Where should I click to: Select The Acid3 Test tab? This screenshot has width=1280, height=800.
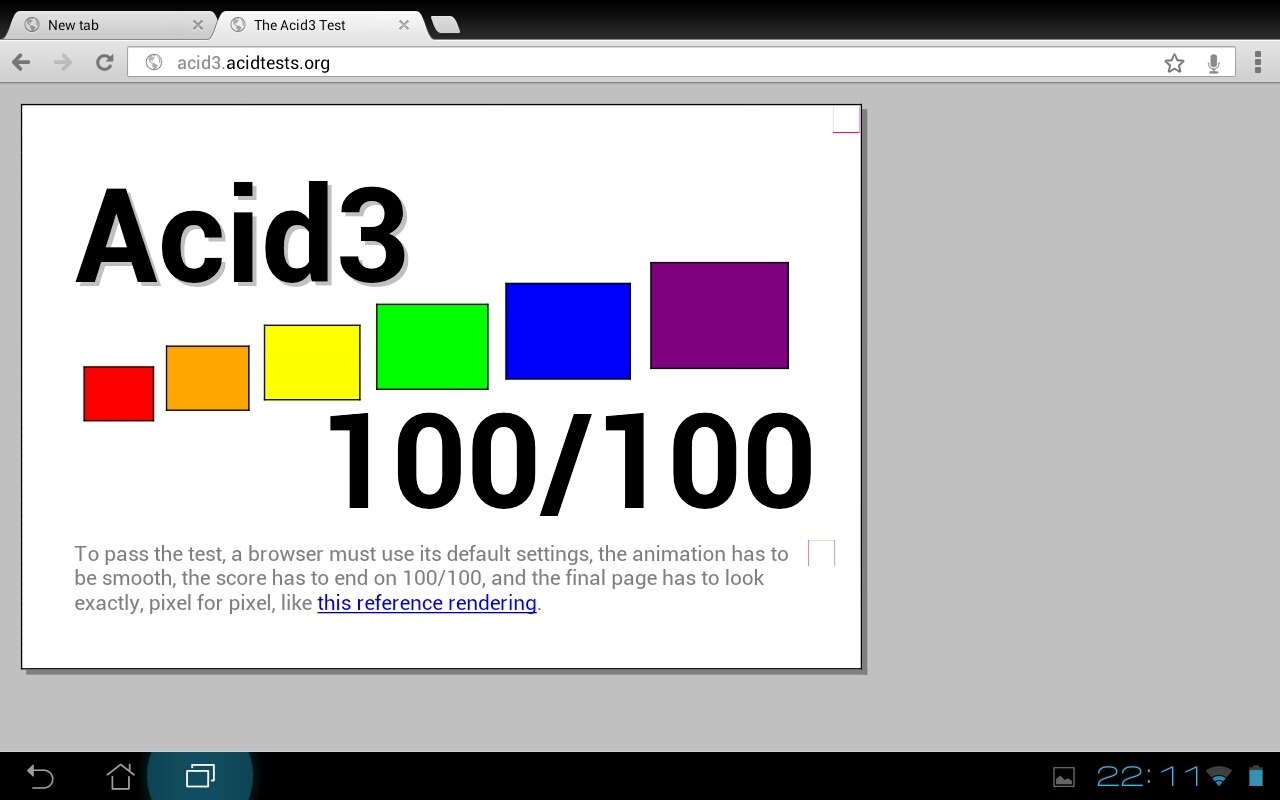tap(300, 24)
